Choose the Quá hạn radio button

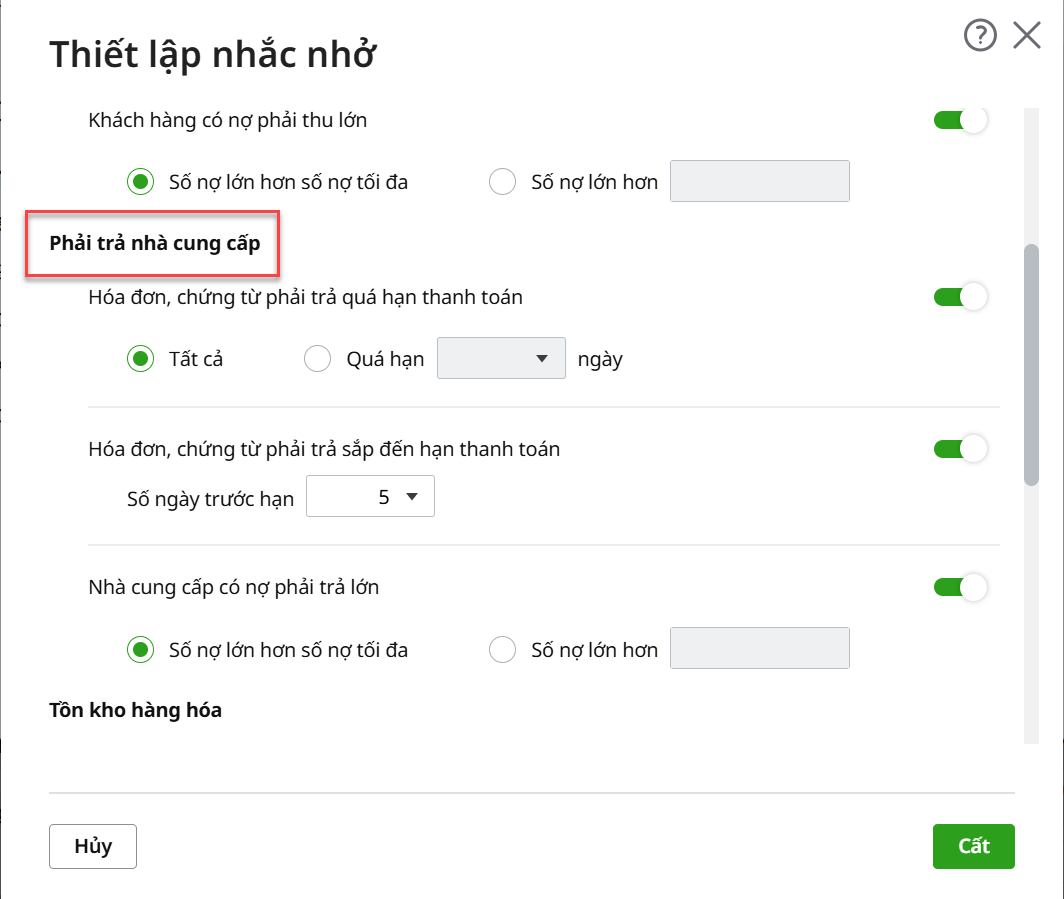(317, 359)
